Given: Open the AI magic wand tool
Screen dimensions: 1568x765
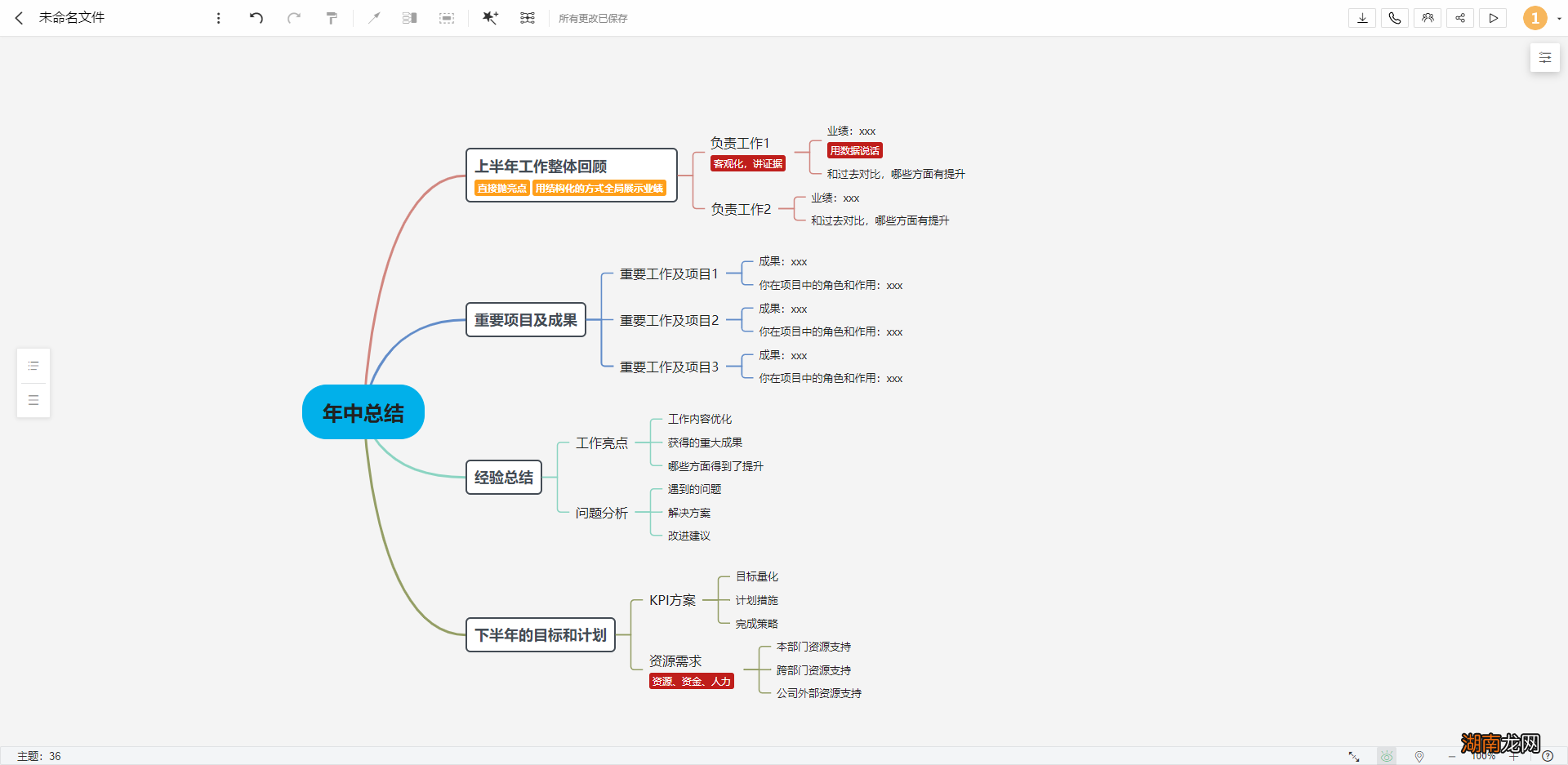Looking at the screenshot, I should (490, 17).
